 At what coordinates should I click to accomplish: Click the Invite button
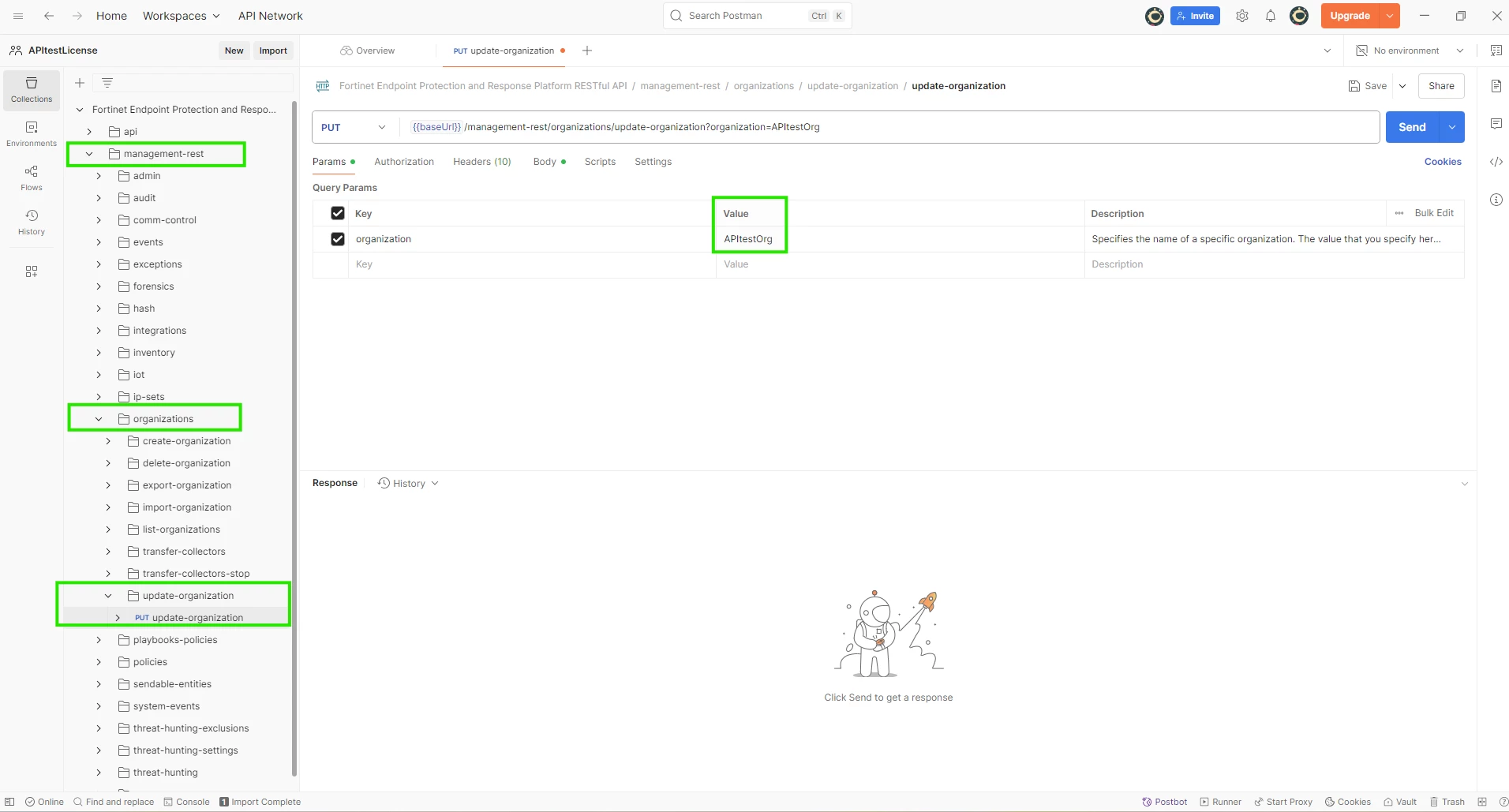click(x=1195, y=16)
